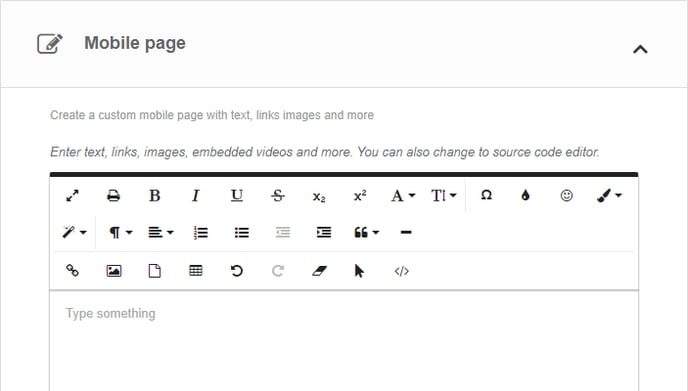Apply subscript formatting

coord(319,197)
